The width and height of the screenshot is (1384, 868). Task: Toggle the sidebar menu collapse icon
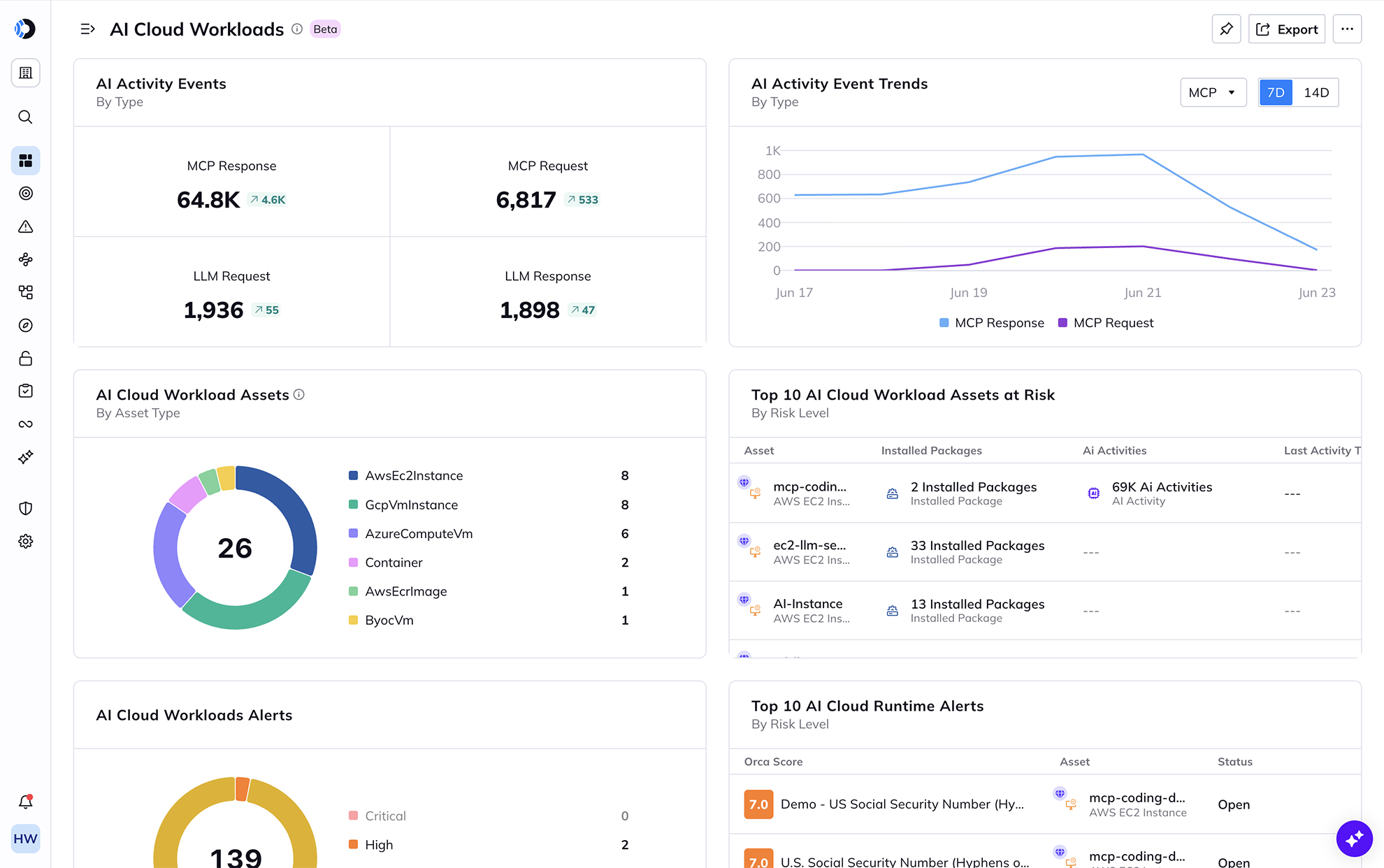87,29
